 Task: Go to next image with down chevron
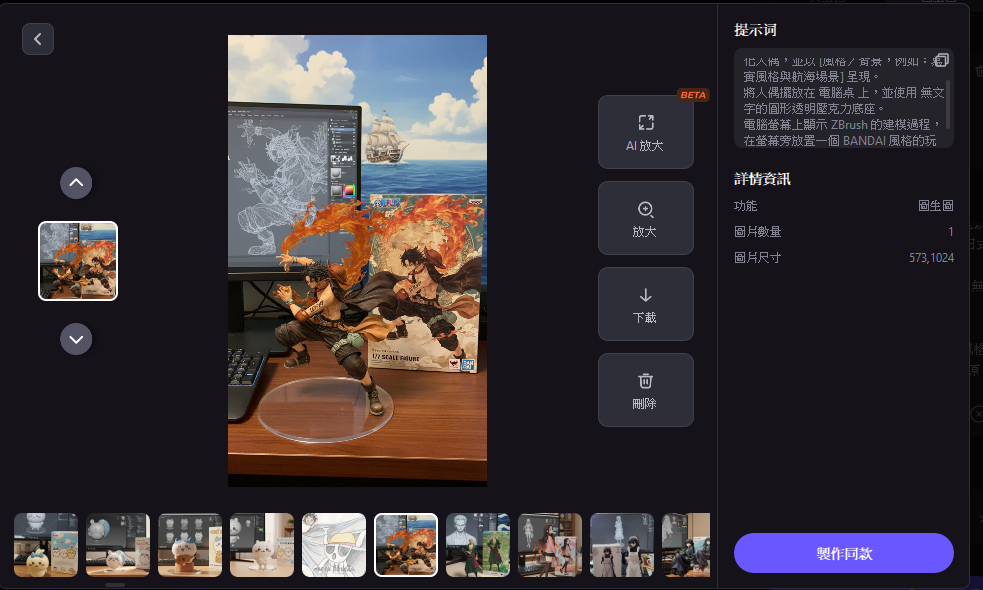click(x=76, y=339)
